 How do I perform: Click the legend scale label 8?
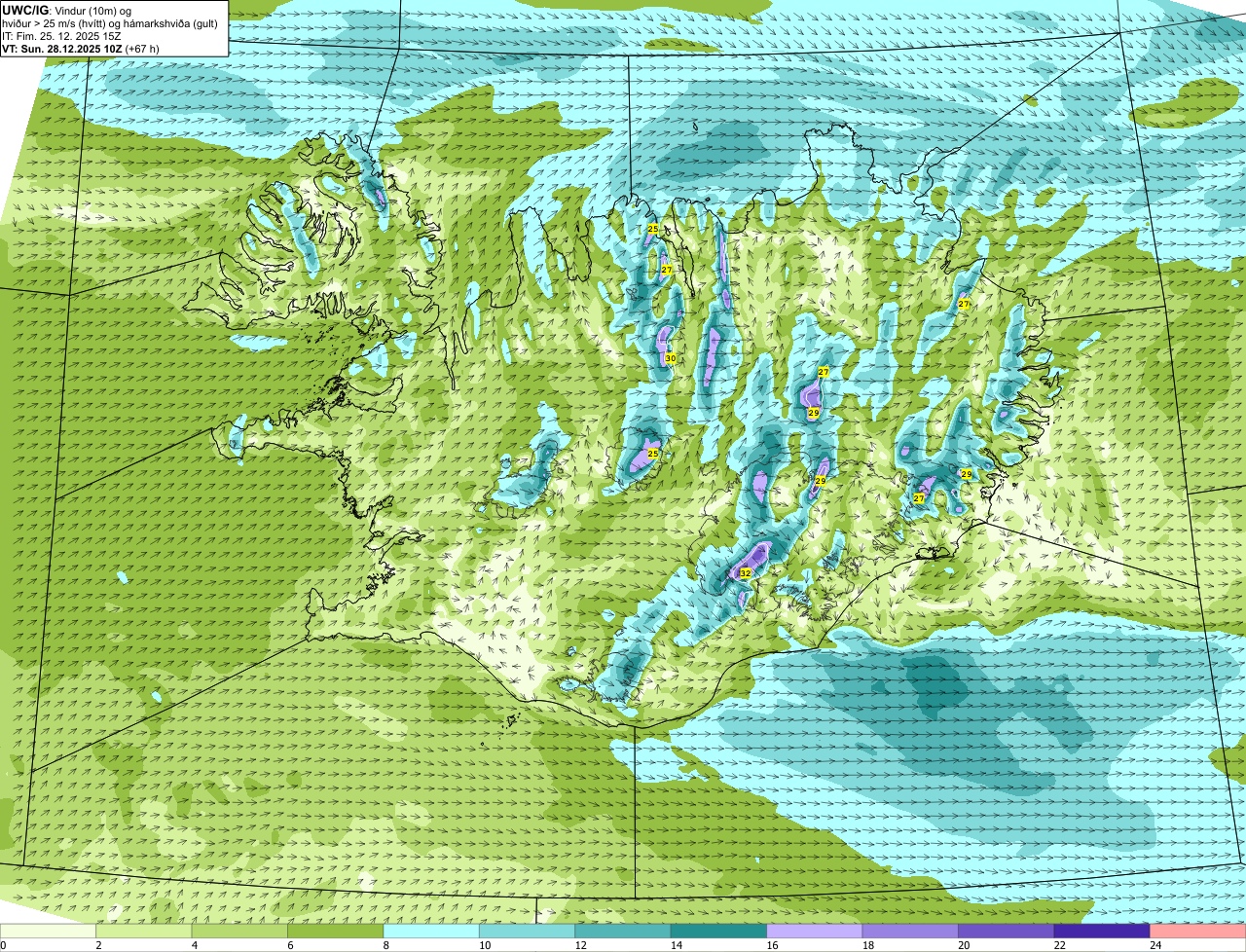385,945
